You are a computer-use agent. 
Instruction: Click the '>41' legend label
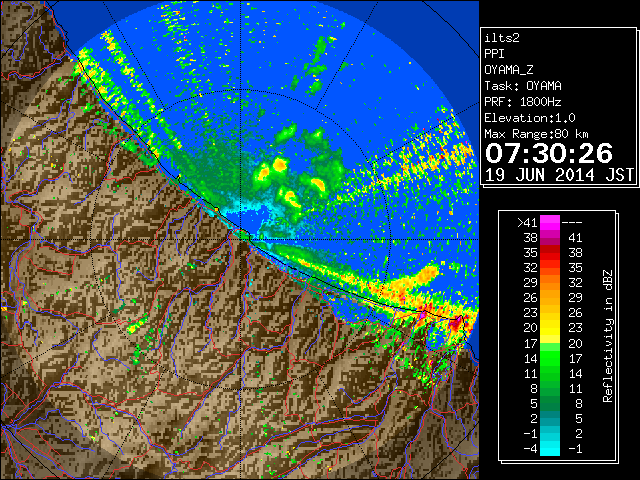(527, 222)
